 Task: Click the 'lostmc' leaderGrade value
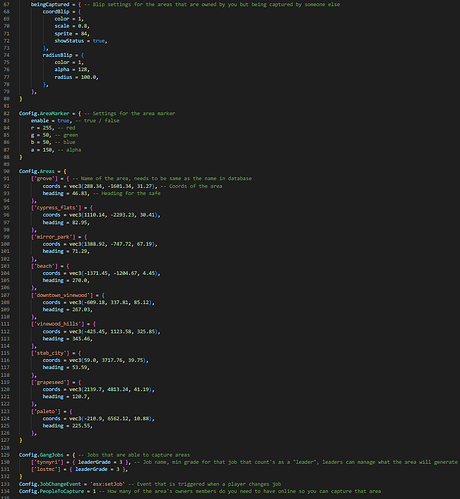118,469
